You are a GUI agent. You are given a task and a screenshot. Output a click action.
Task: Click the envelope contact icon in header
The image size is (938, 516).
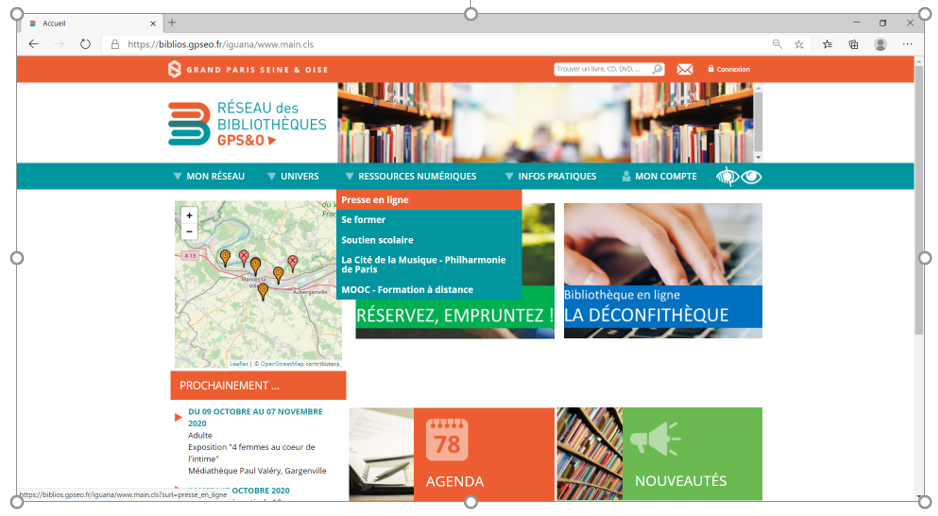coord(684,69)
